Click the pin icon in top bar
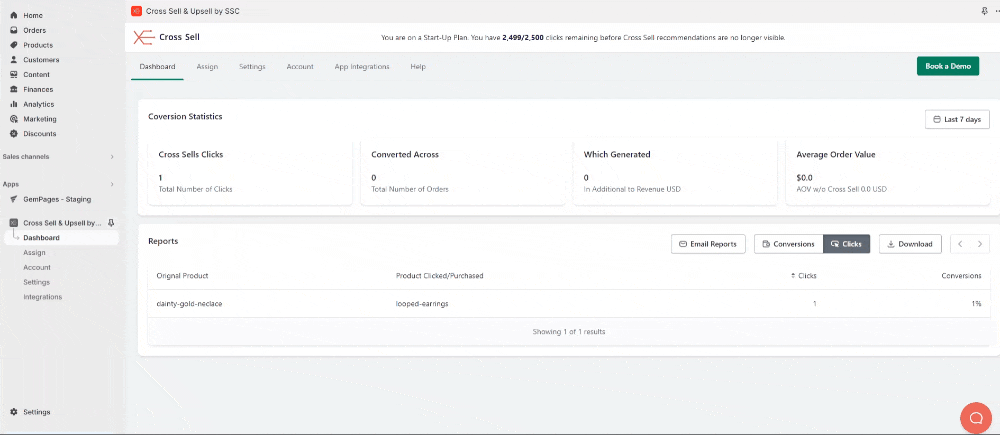 click(983, 11)
